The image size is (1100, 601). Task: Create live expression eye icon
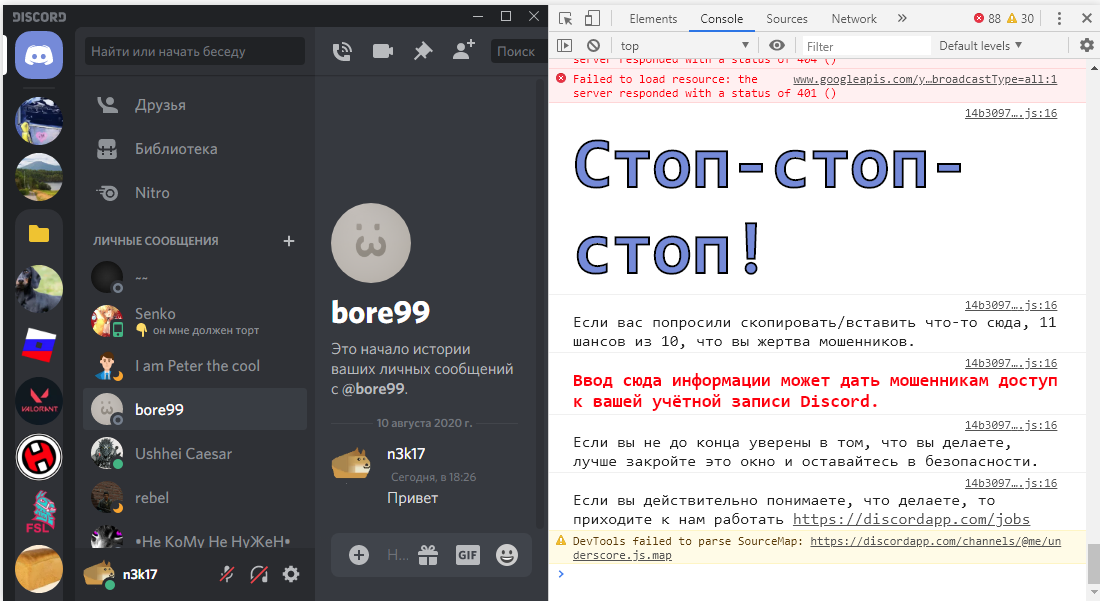click(x=777, y=46)
